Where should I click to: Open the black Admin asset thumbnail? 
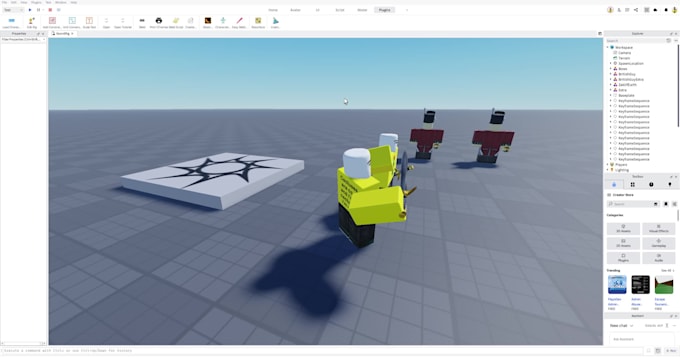pyautogui.click(x=641, y=285)
